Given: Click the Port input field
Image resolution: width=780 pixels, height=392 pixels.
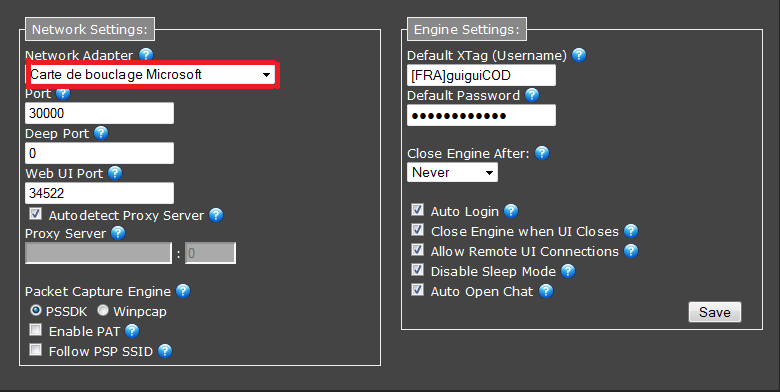Looking at the screenshot, I should (99, 113).
